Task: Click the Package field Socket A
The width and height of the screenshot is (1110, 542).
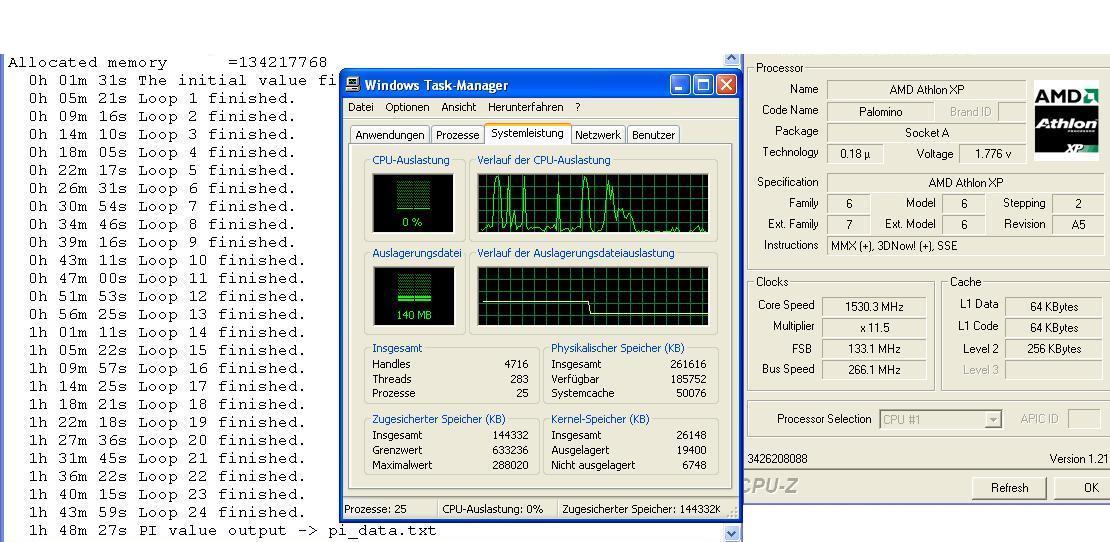Action: [x=926, y=132]
